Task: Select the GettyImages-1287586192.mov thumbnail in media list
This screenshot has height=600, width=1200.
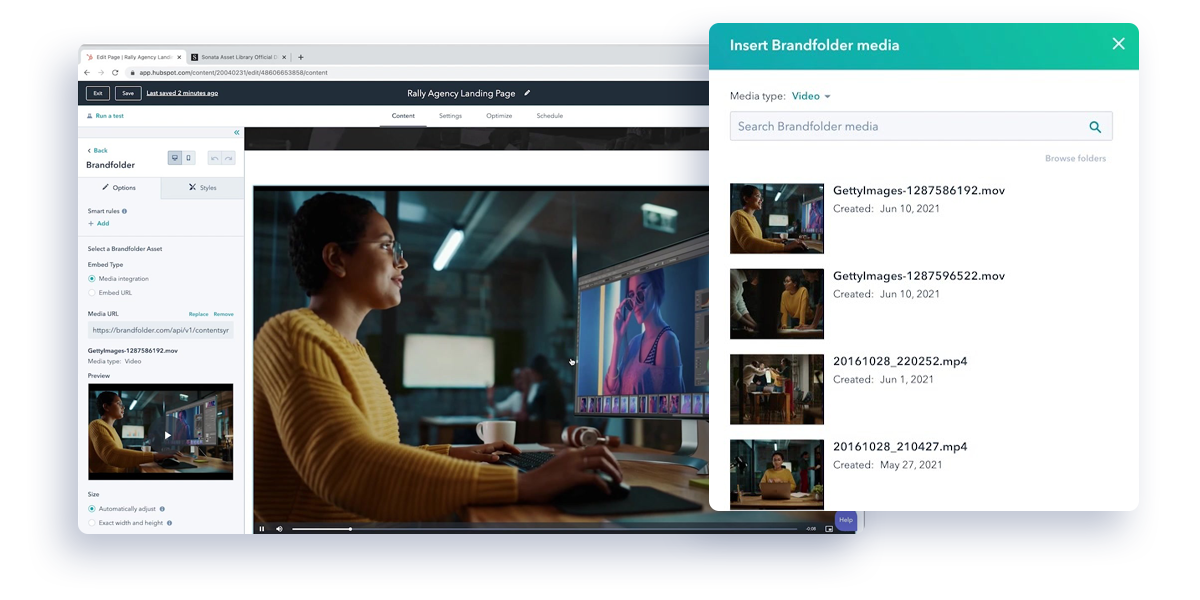Action: point(777,218)
